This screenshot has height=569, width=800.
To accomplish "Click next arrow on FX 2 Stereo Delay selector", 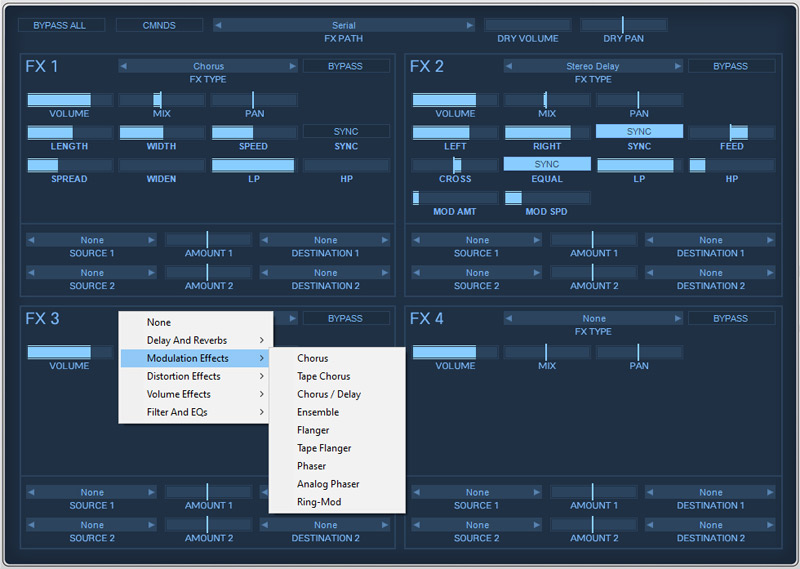I will coord(677,67).
